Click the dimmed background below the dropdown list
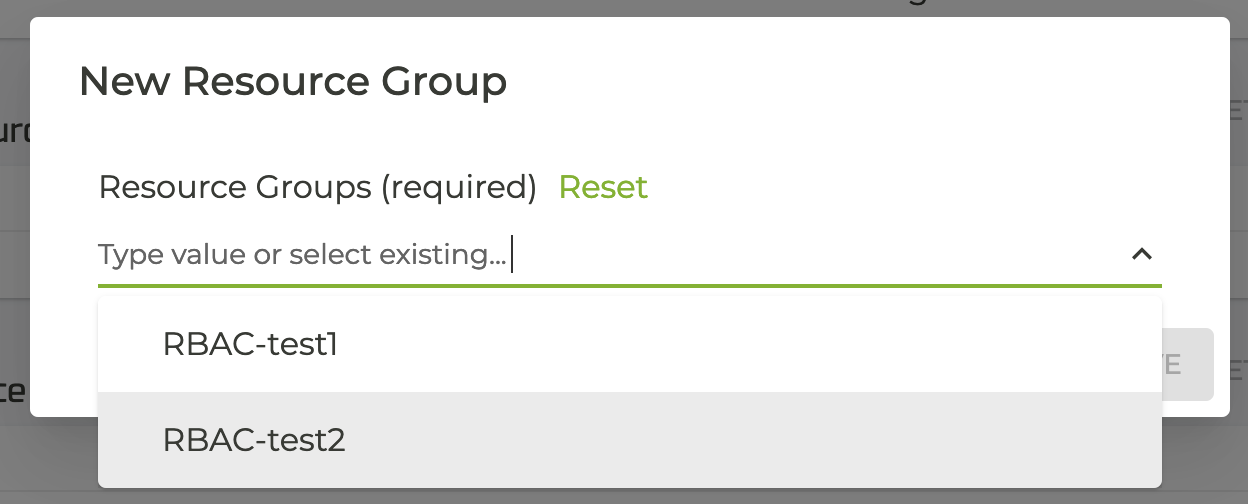The width and height of the screenshot is (1248, 504). (624, 496)
